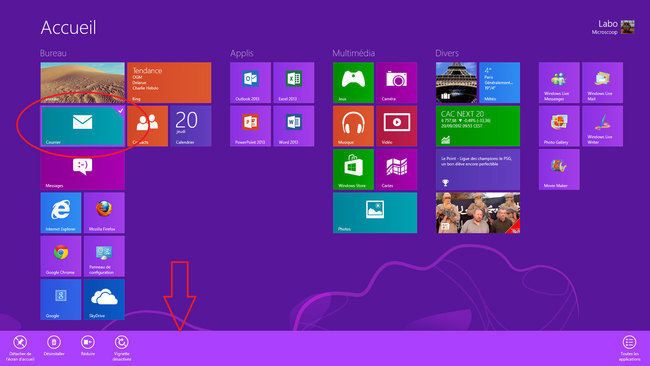Screen dimensions: 650x366
Task: Launch the Word 2013 tile
Action: click(293, 126)
